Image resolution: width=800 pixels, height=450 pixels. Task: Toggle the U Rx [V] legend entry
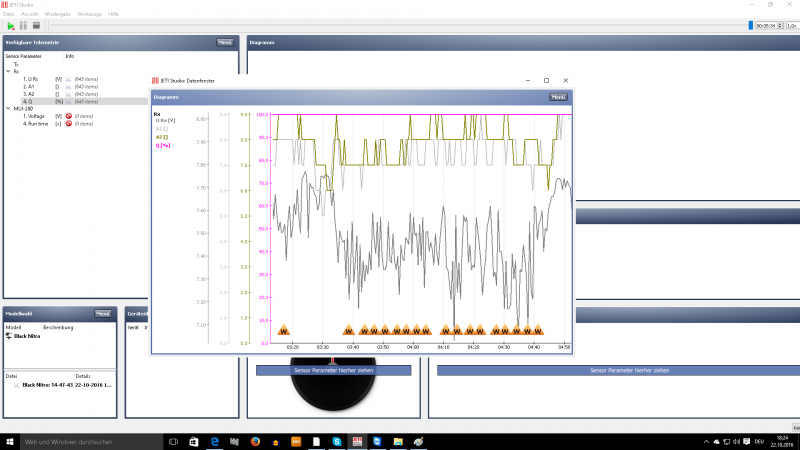165,120
